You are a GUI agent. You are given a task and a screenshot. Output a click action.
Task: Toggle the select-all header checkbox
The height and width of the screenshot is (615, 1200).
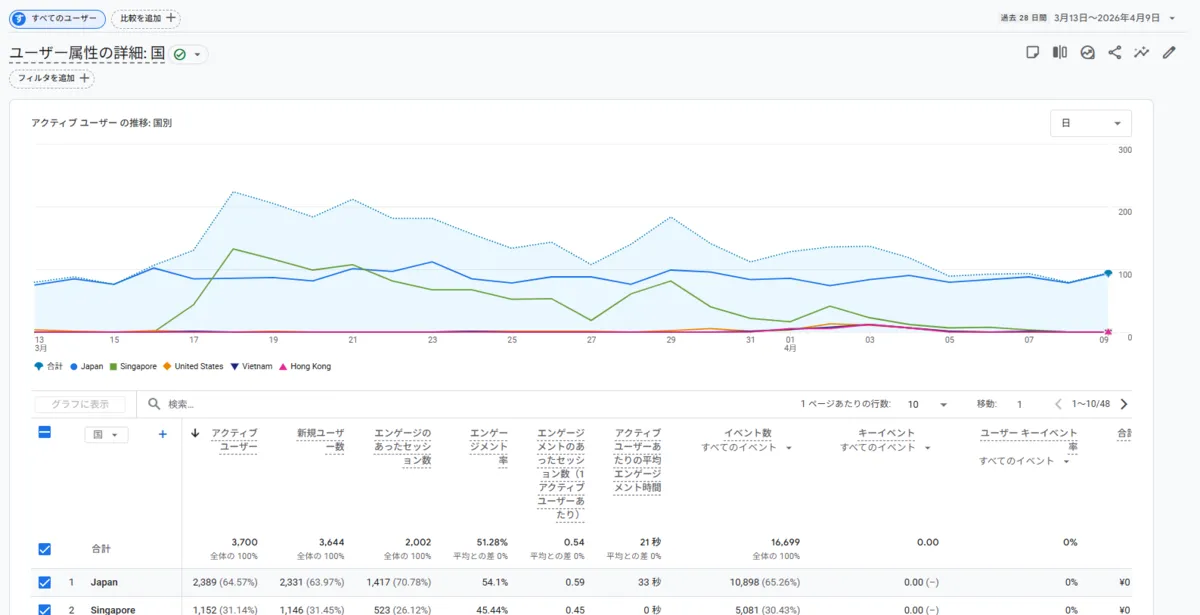click(x=44, y=433)
